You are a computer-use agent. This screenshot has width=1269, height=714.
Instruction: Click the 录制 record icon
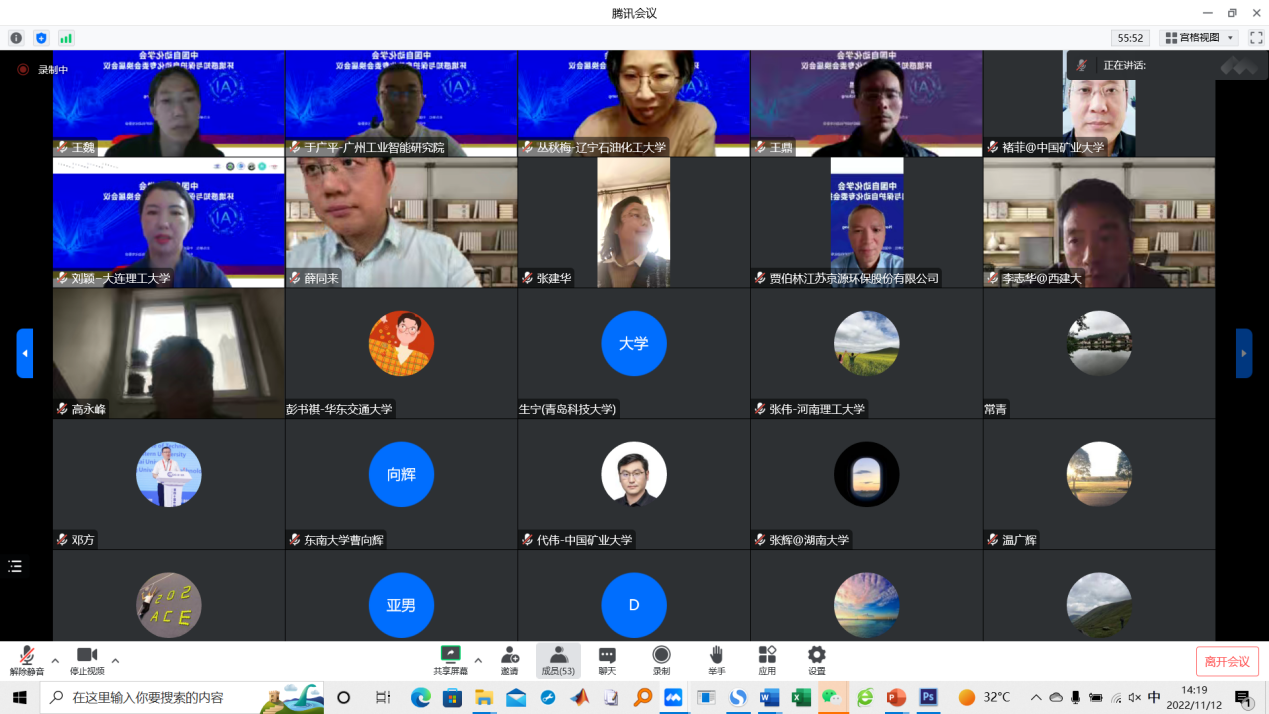coord(661,660)
